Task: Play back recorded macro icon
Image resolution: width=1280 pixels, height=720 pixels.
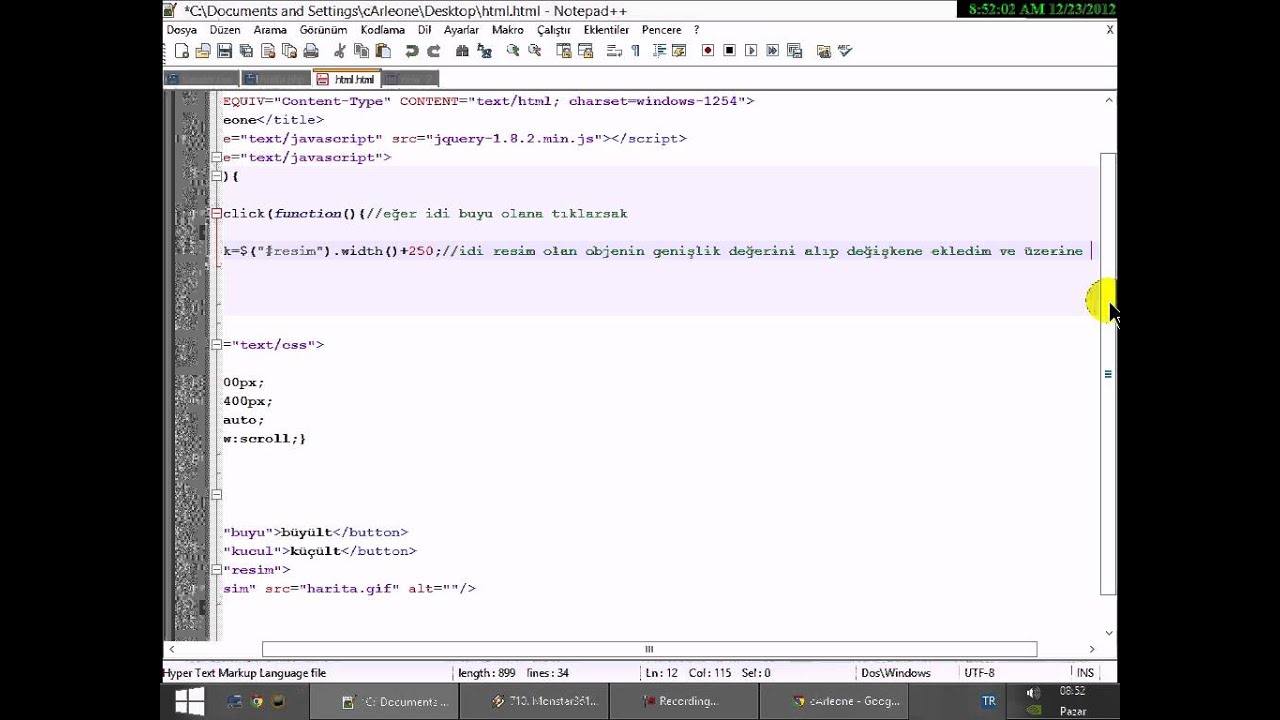Action: coord(751,50)
